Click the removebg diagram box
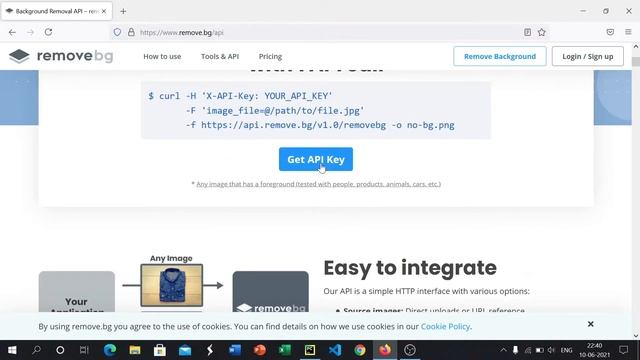The image size is (640, 360). click(x=271, y=292)
